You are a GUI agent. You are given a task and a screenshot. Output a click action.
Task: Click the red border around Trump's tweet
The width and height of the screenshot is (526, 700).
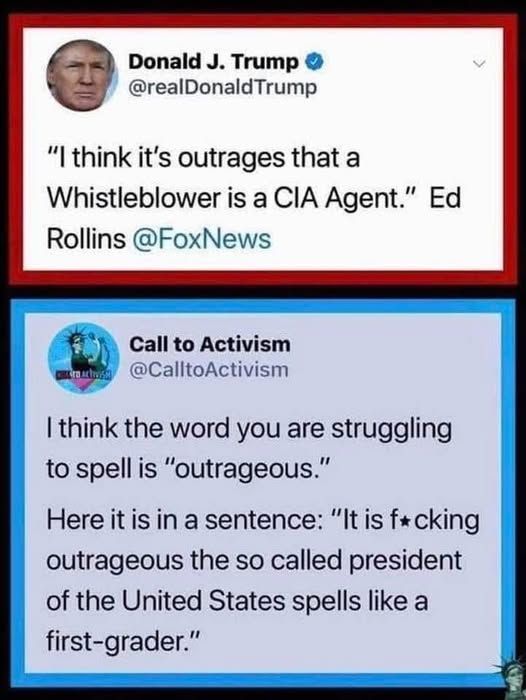(x=16, y=149)
